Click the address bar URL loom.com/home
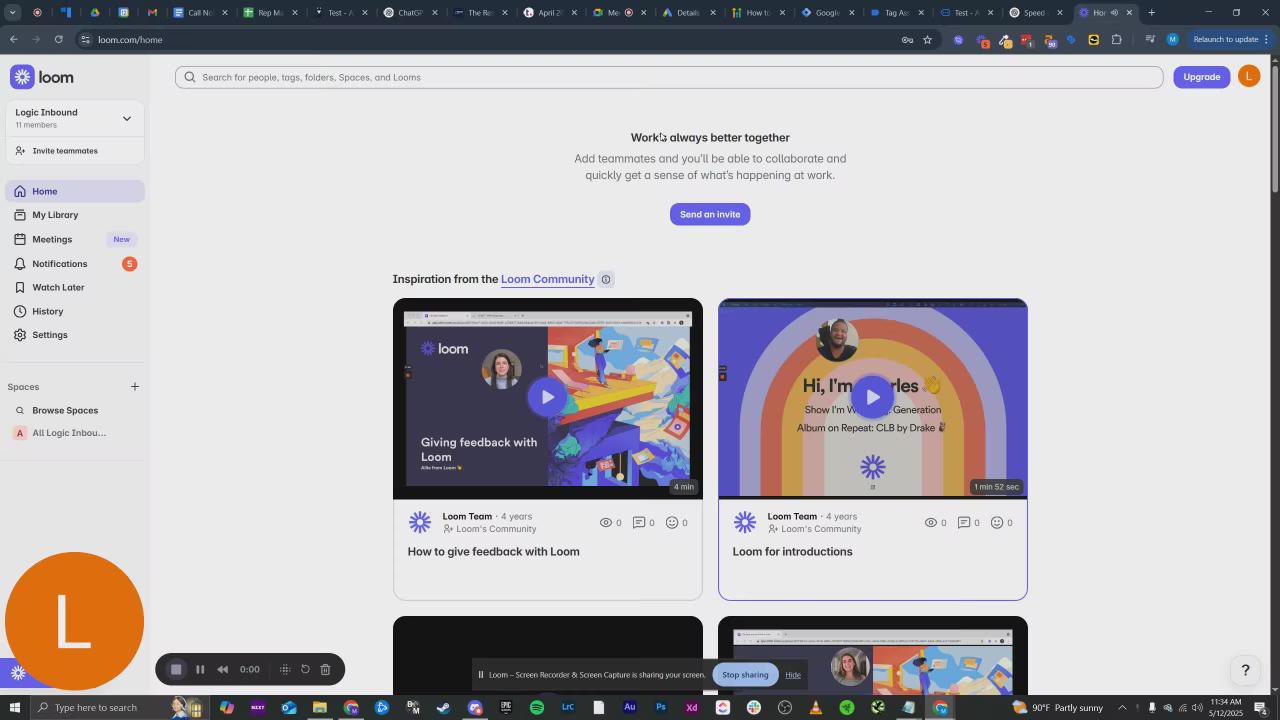Viewport: 1280px width, 720px height. coord(130,40)
